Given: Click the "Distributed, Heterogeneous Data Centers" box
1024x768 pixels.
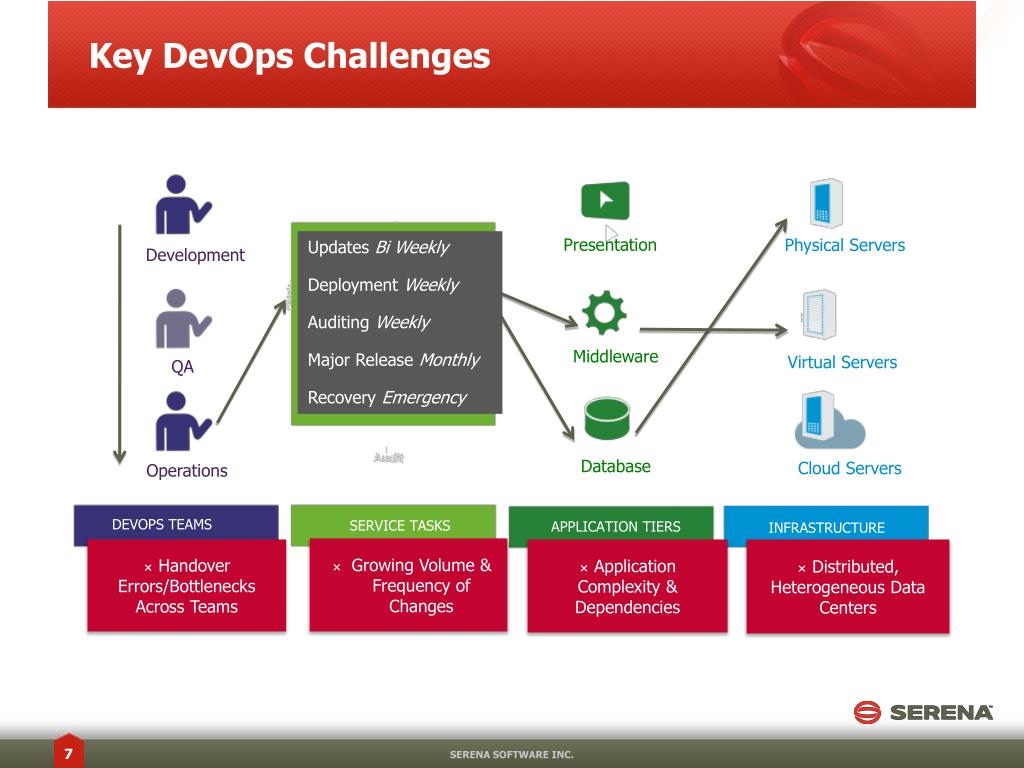Looking at the screenshot, I should [x=848, y=586].
